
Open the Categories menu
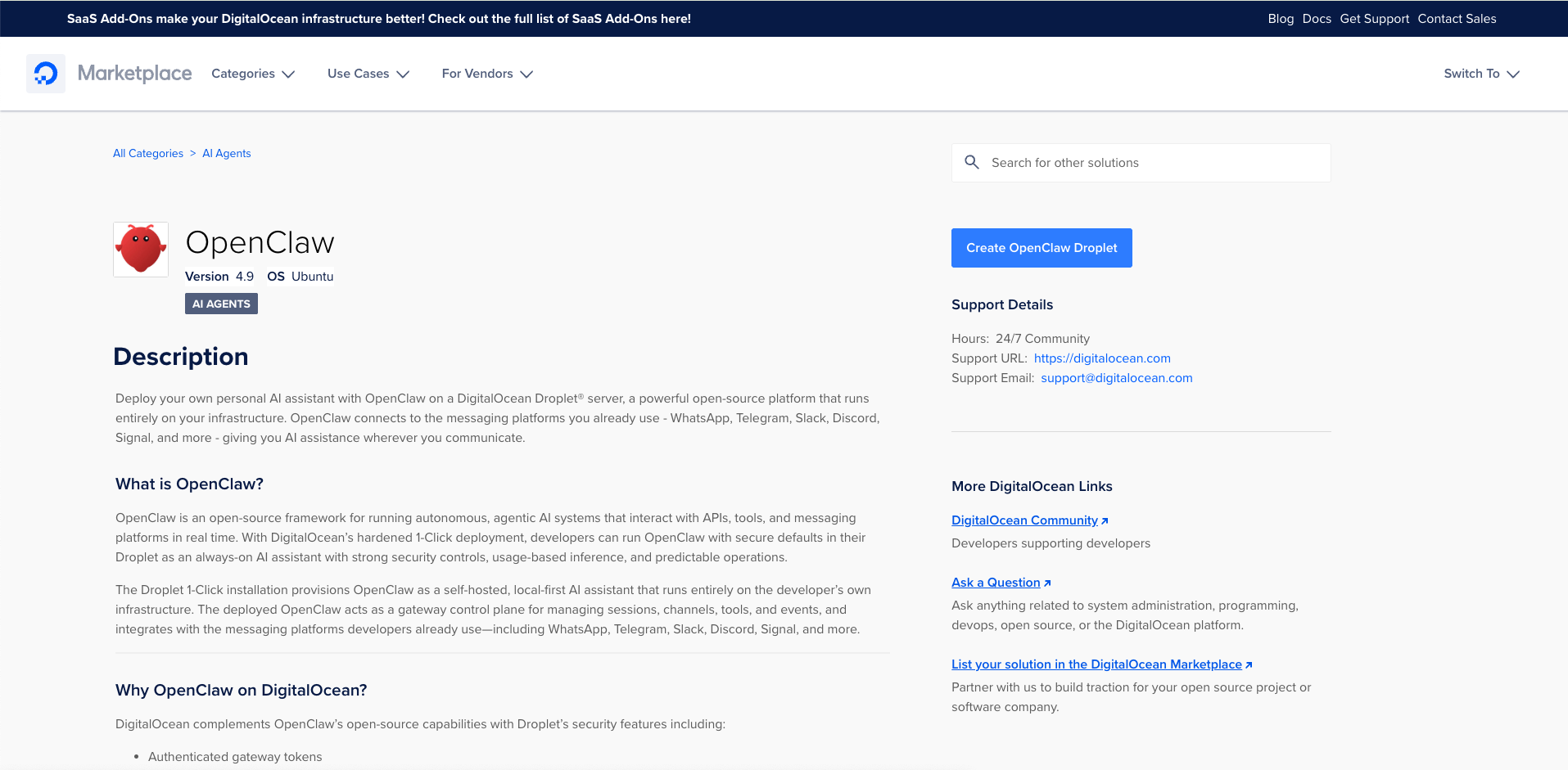[253, 74]
